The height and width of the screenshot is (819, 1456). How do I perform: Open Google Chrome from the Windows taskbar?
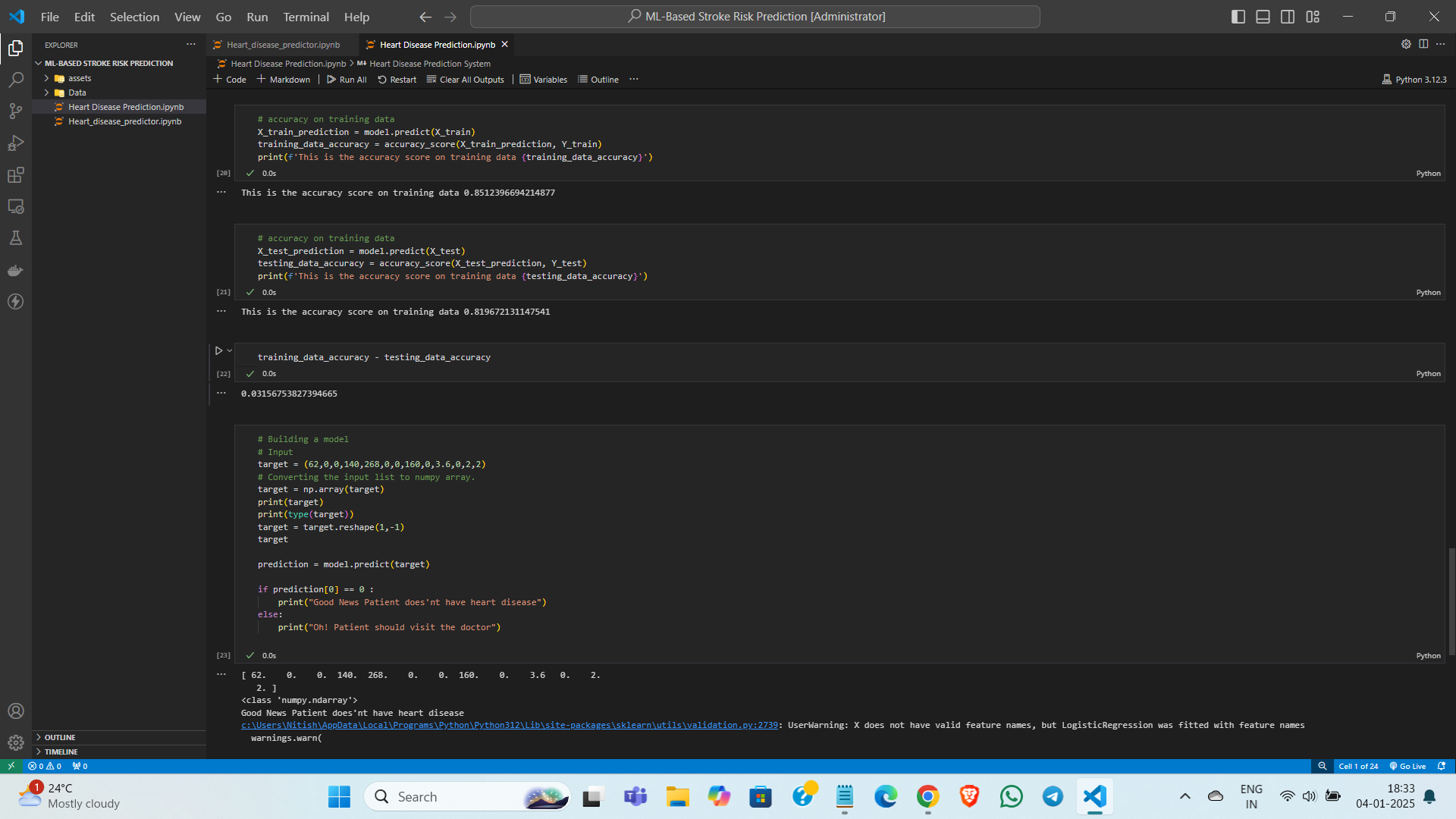click(x=927, y=797)
